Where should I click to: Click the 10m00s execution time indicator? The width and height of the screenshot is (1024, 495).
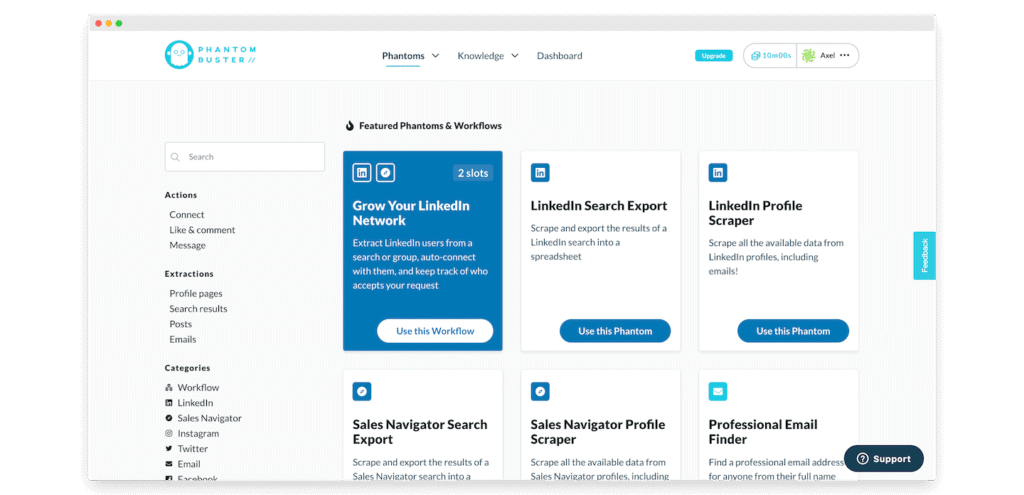click(x=771, y=56)
